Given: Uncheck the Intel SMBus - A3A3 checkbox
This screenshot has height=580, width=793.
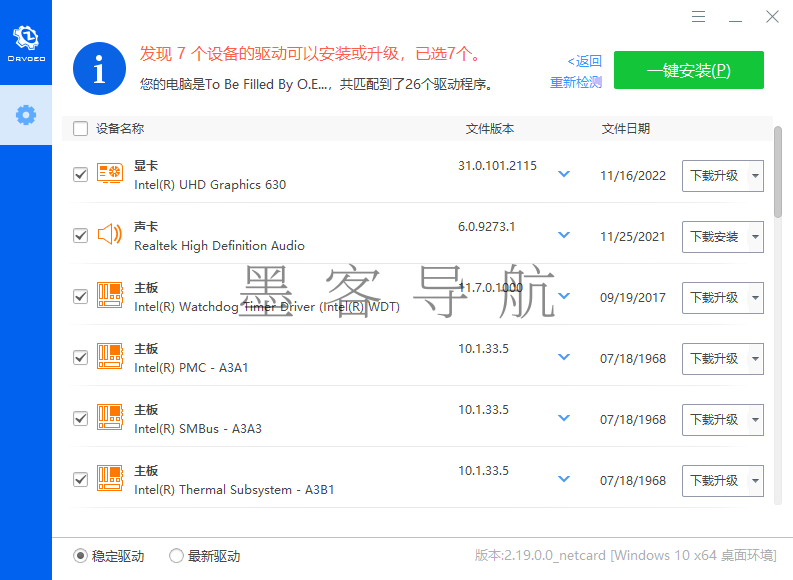Looking at the screenshot, I should 80,419.
